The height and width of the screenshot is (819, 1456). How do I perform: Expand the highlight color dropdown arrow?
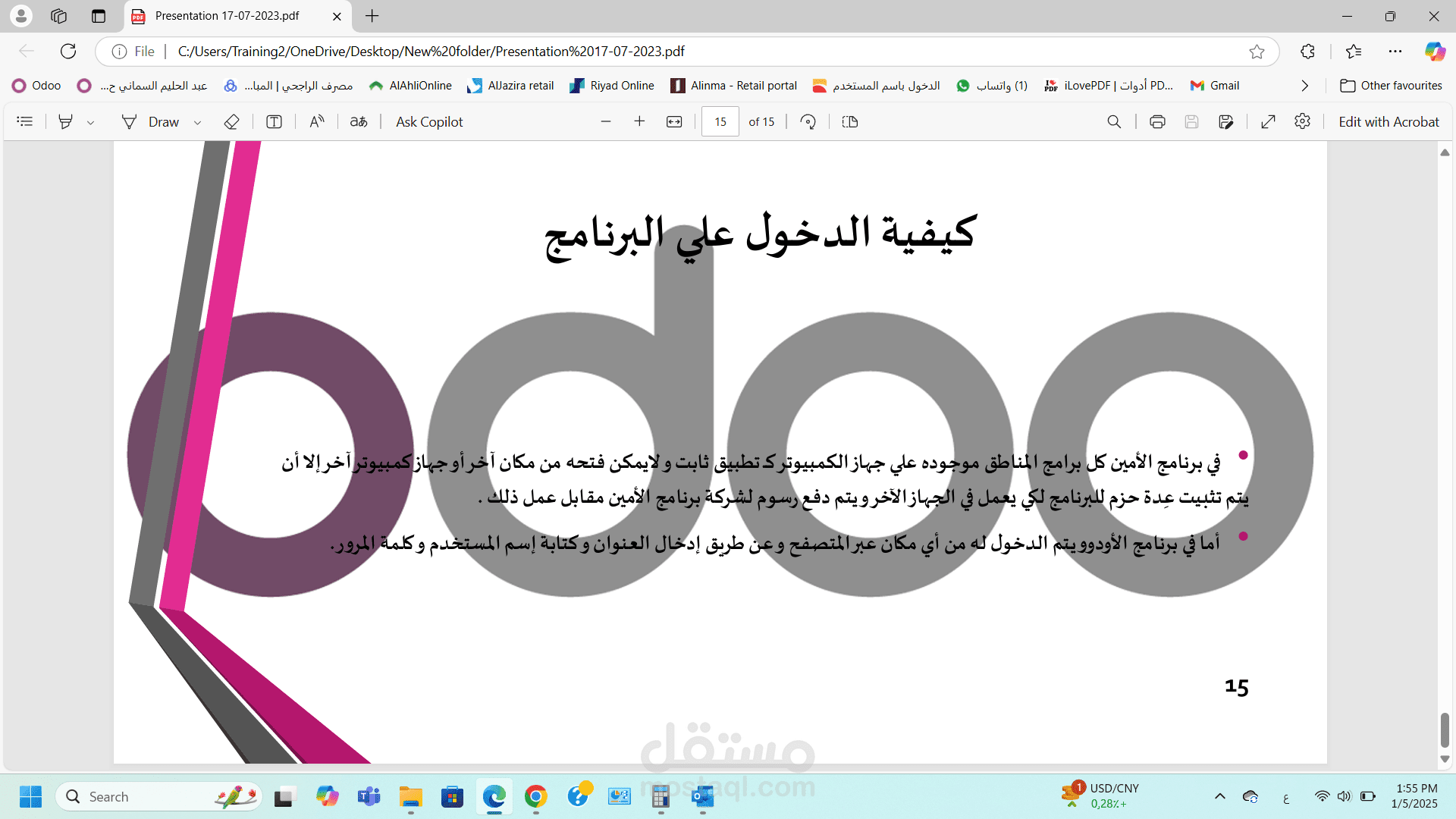90,122
